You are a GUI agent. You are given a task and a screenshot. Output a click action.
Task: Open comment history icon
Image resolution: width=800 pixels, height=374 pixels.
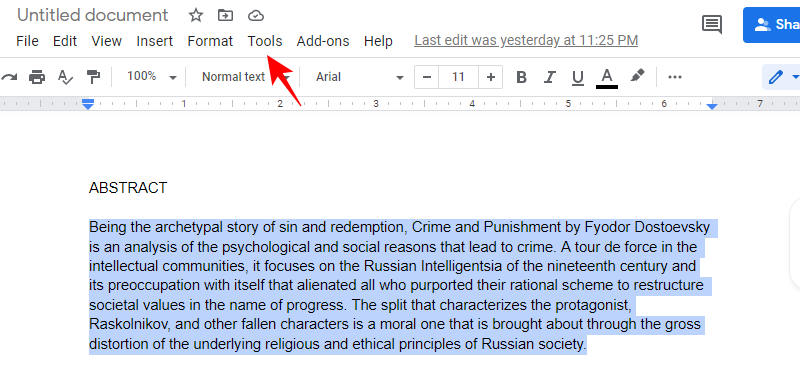coord(712,24)
